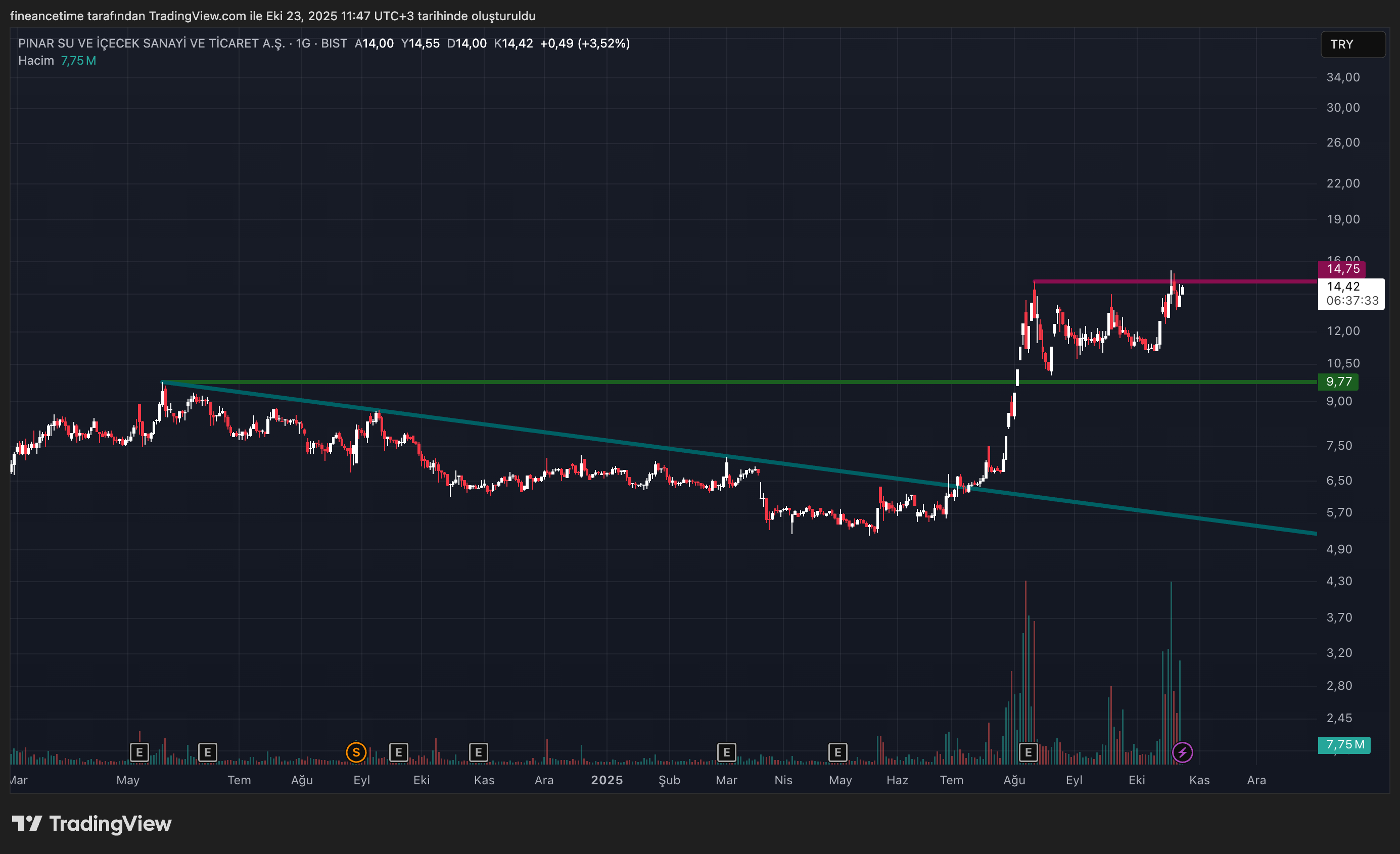The height and width of the screenshot is (854, 1400).
Task: Open the E marker just left of Eki 2024
Action: coord(398,752)
